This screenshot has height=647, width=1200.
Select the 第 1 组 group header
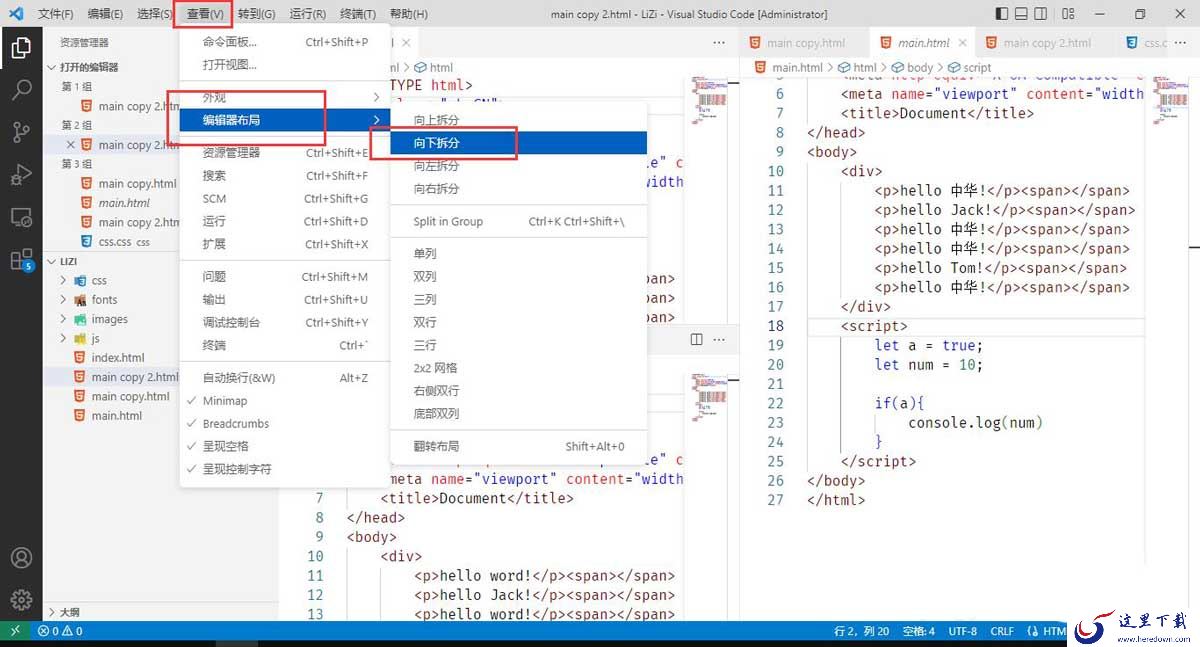pos(77,87)
